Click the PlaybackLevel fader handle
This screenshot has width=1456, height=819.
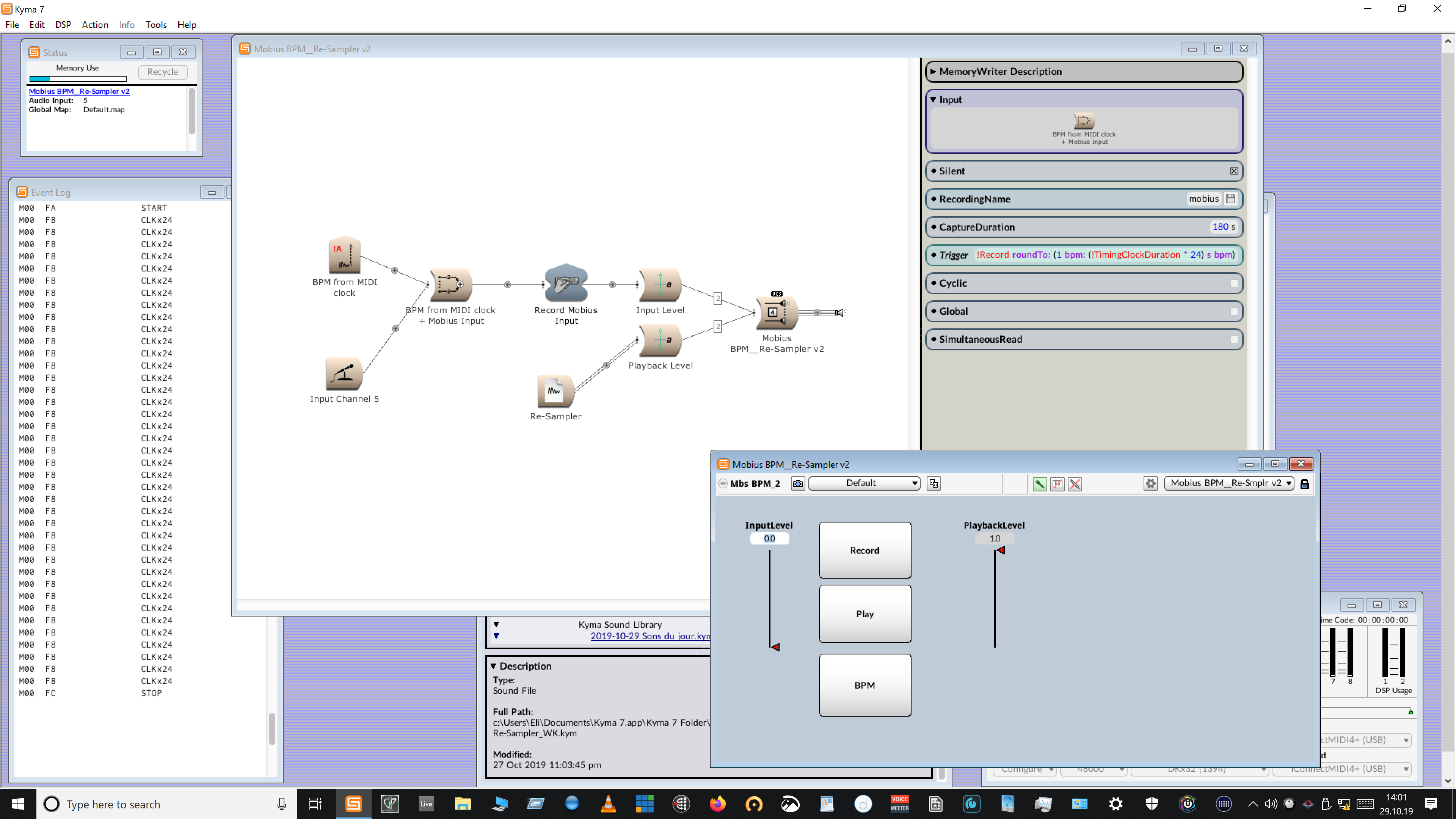[x=1001, y=550]
